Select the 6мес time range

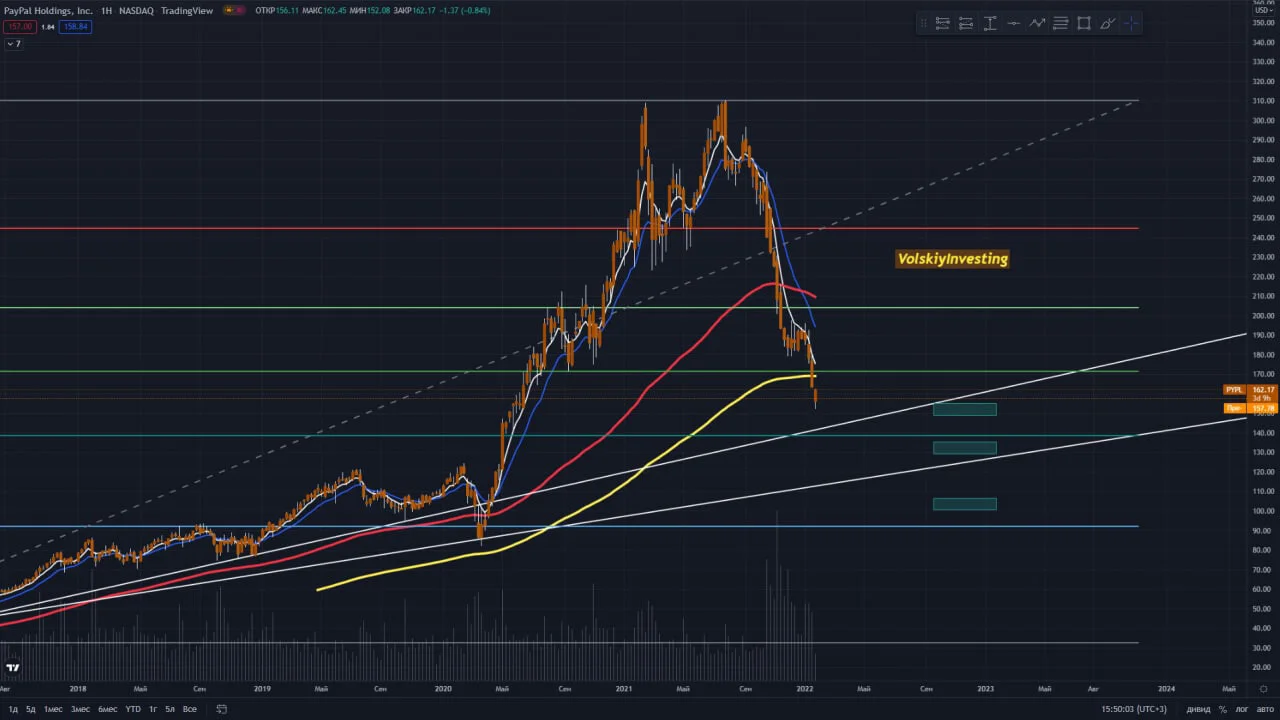107,709
